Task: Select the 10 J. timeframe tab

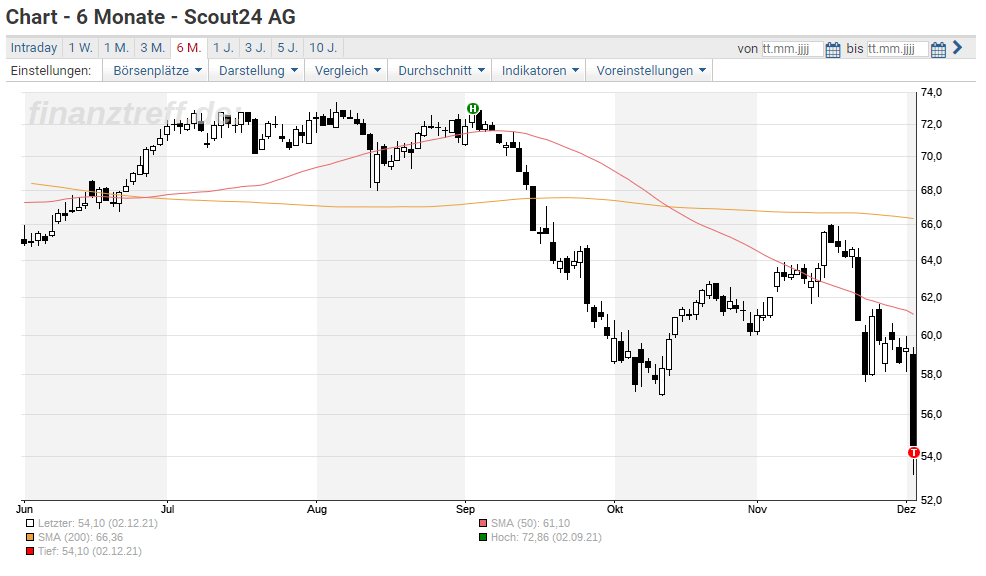Action: 323,48
